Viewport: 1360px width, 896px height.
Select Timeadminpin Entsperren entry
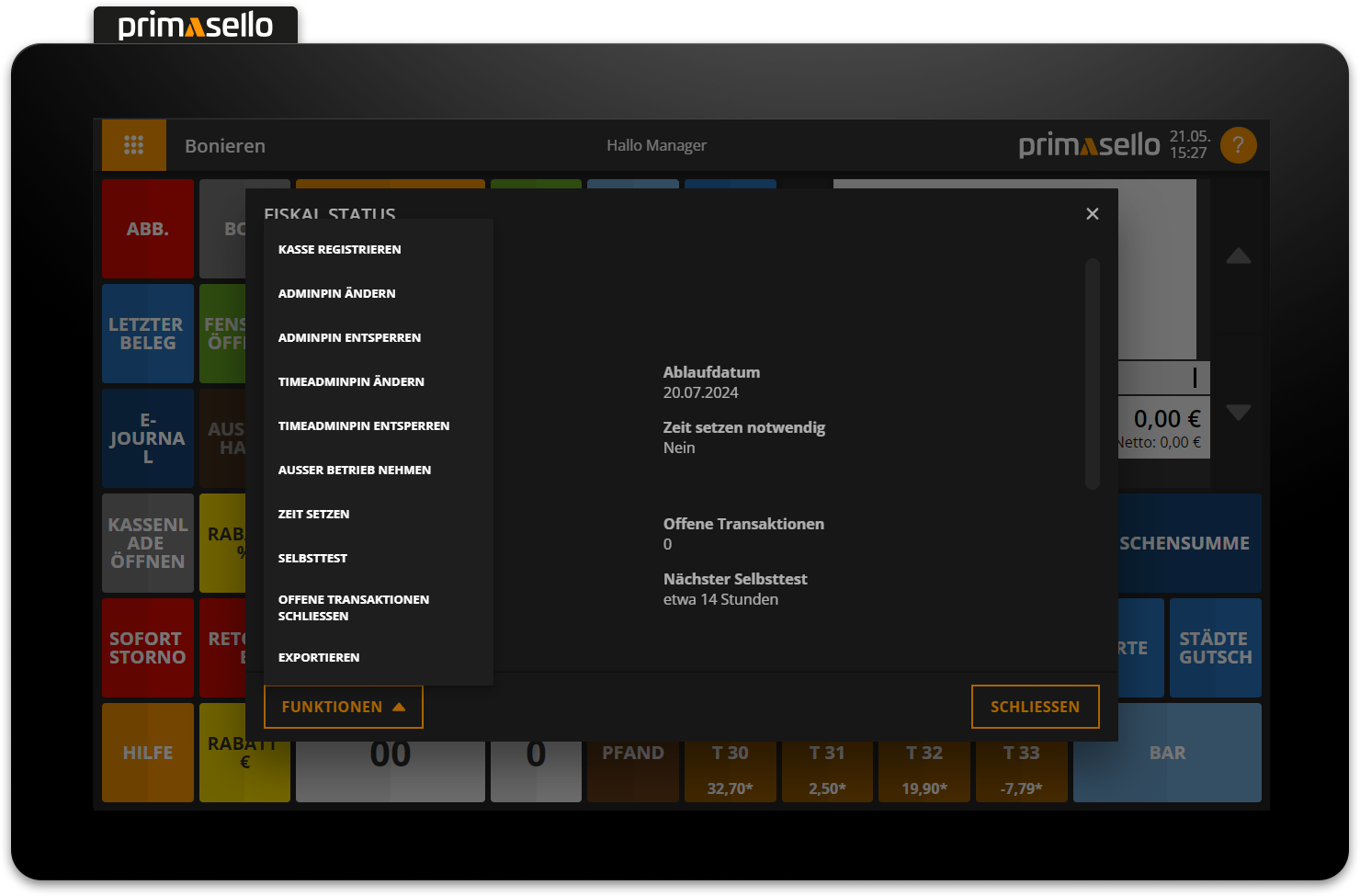click(x=364, y=426)
